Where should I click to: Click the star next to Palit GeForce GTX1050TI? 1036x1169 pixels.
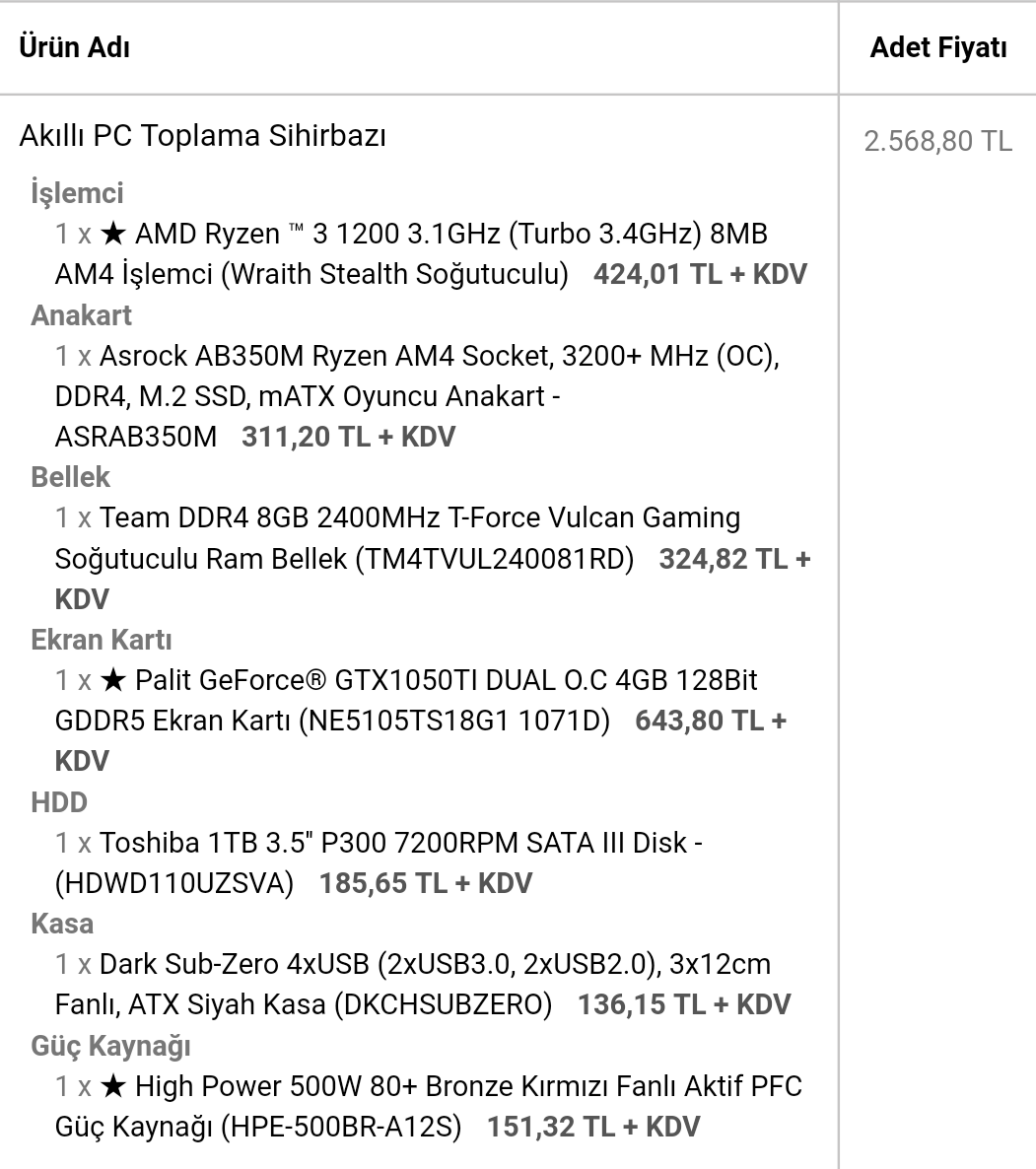[113, 680]
